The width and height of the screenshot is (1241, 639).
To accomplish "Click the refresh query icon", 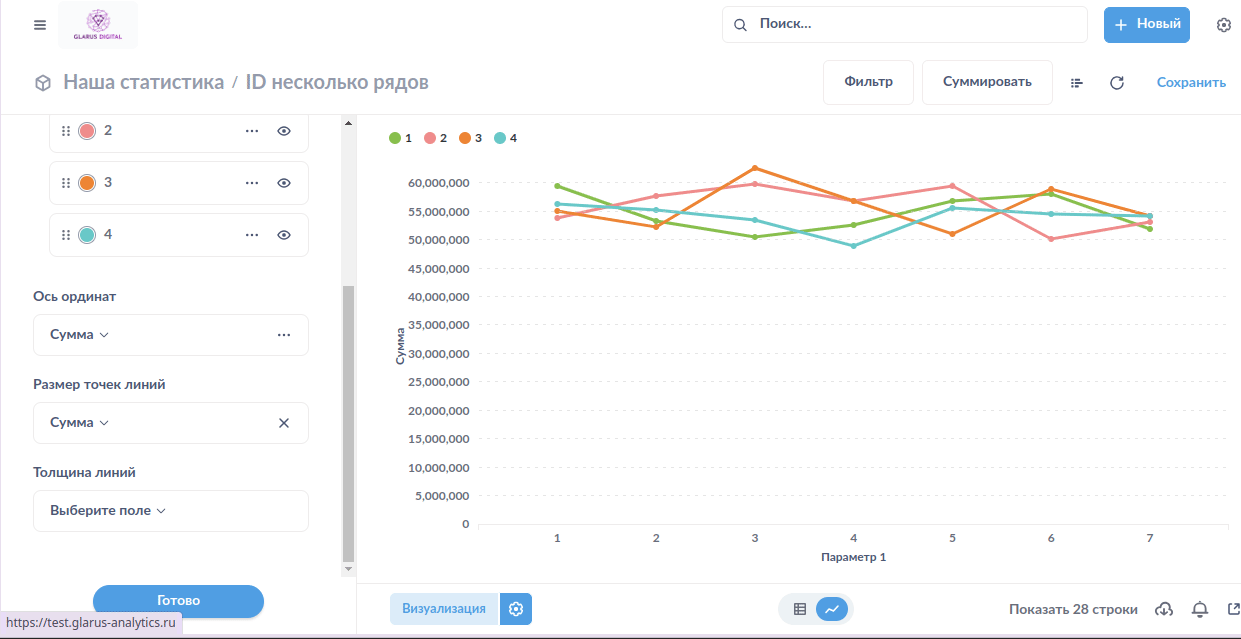I will pyautogui.click(x=1117, y=83).
